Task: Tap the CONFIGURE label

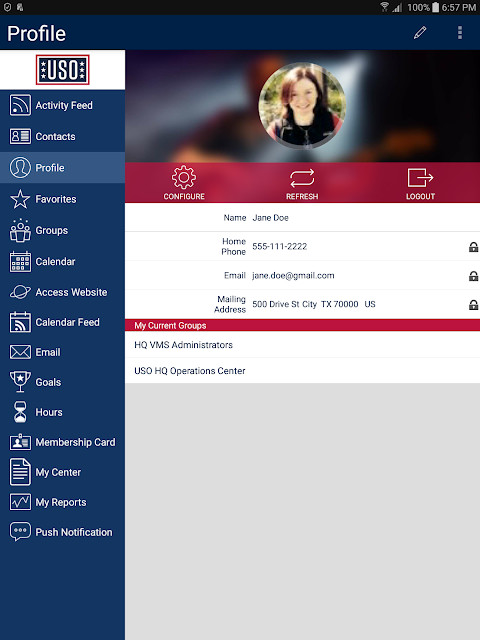Action: [184, 196]
